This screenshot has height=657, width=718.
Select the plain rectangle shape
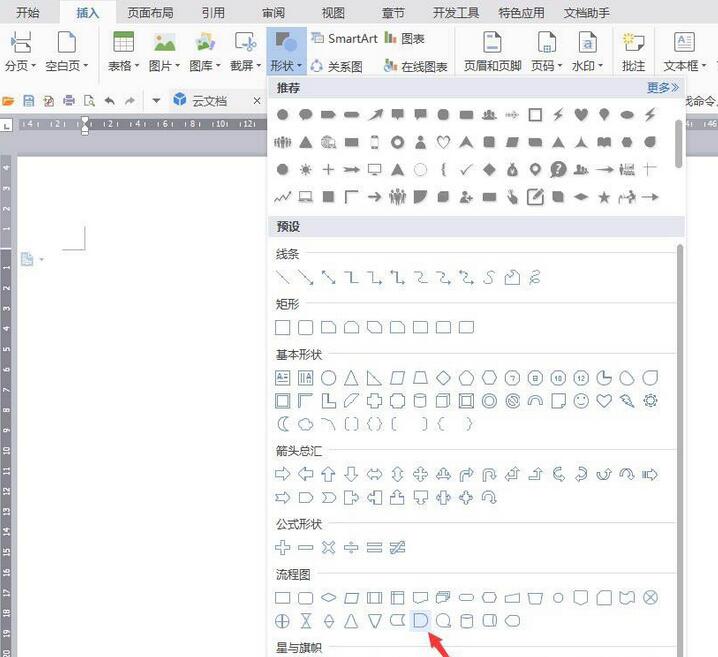click(x=283, y=327)
